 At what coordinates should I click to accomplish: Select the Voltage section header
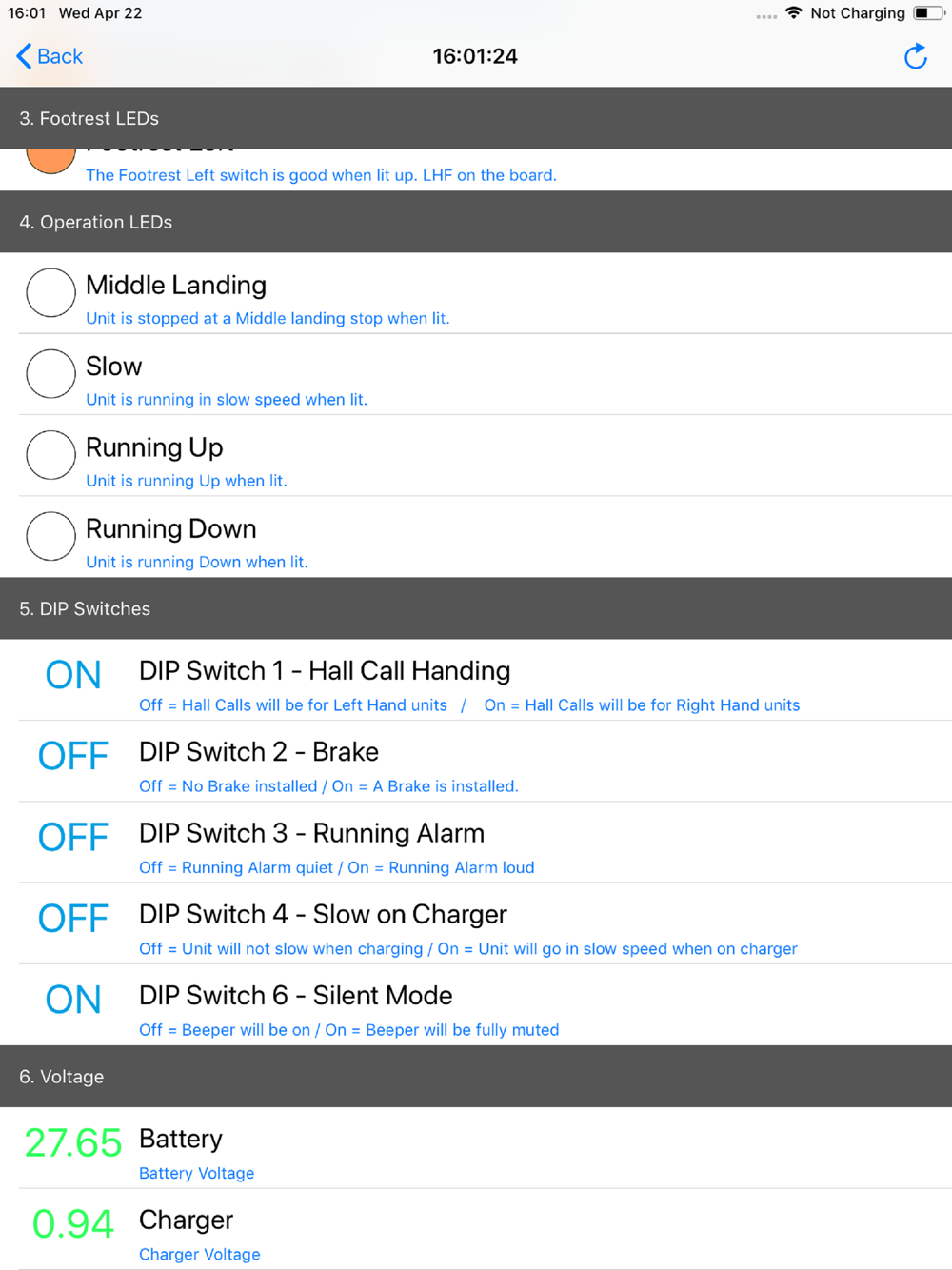click(x=62, y=1077)
